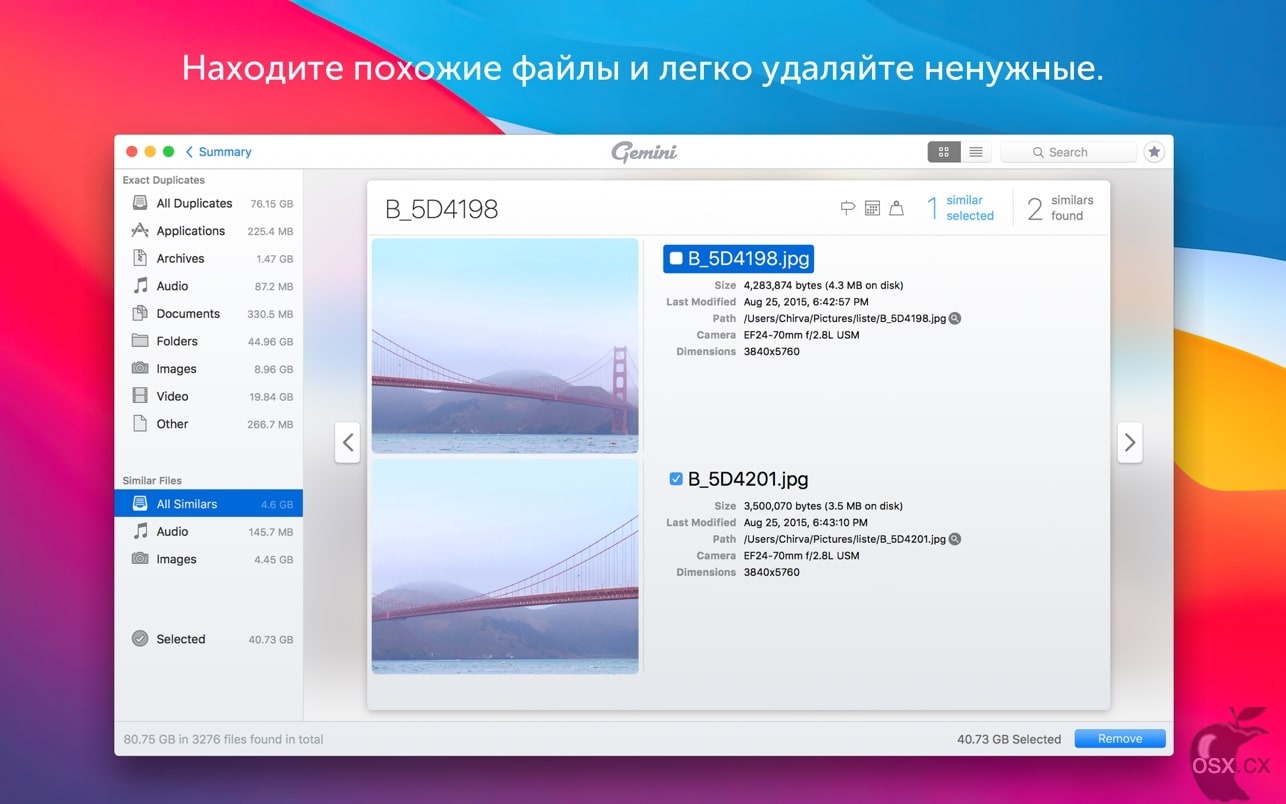The image size is (1286, 804).
Task: Click the 76.15 GB size value
Action: [x=272, y=203]
